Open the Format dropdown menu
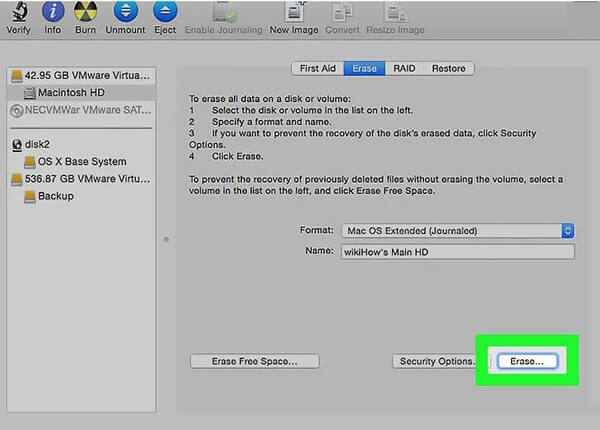Image resolution: width=600 pixels, height=430 pixels. coord(457,230)
